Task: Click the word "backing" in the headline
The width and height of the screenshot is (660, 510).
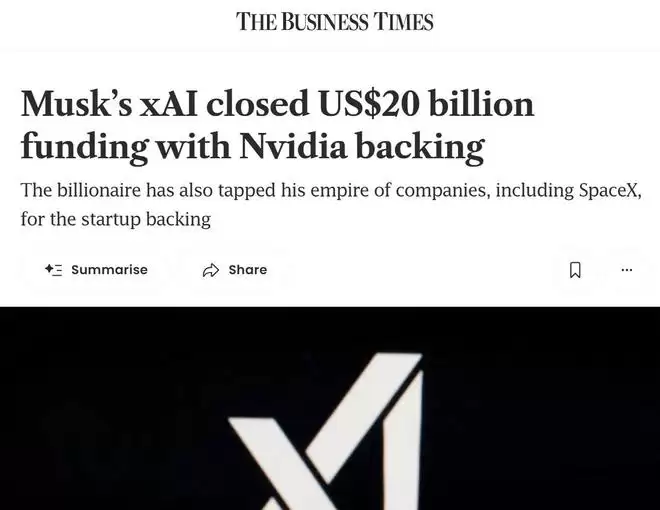Action: (422, 148)
